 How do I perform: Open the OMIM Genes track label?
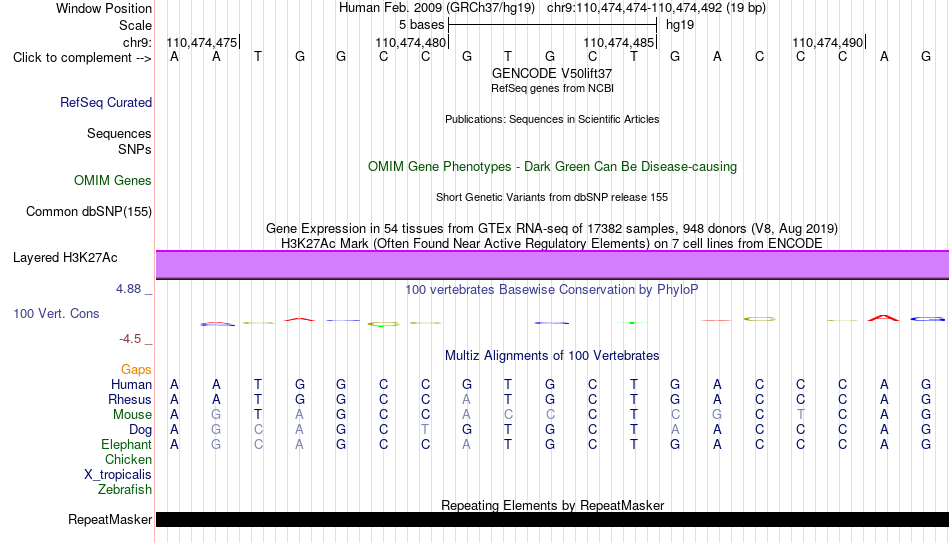pos(113,181)
